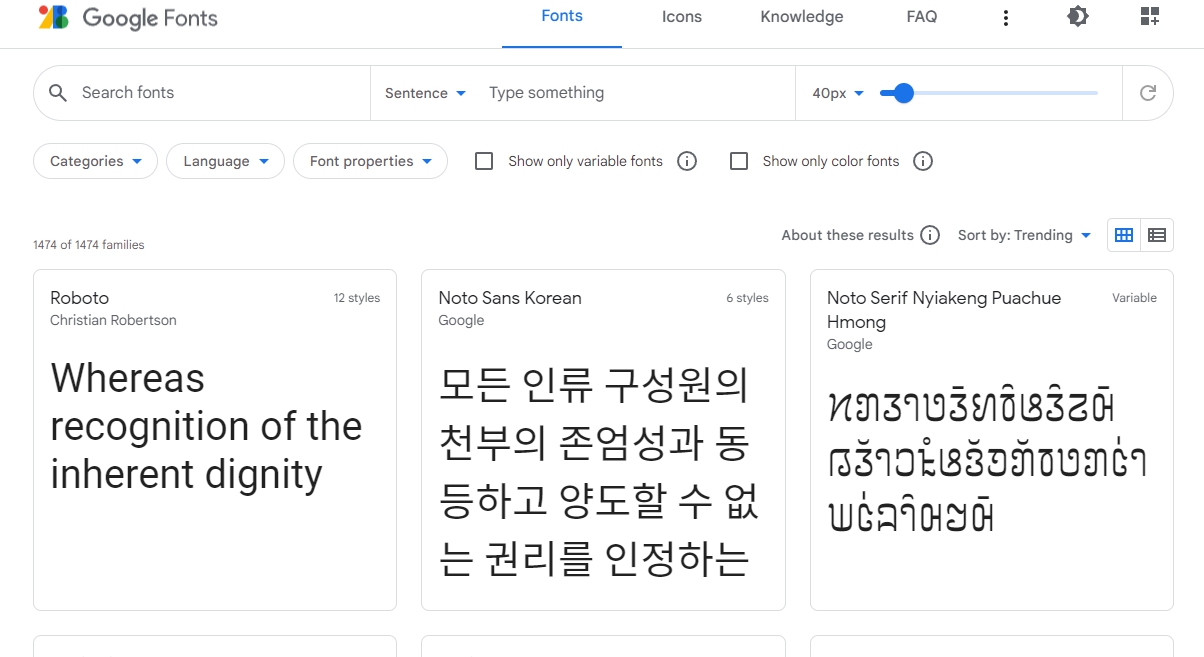Click Google designer name under Noto Sans Korean
The width and height of the screenshot is (1204, 657).
pyautogui.click(x=461, y=321)
